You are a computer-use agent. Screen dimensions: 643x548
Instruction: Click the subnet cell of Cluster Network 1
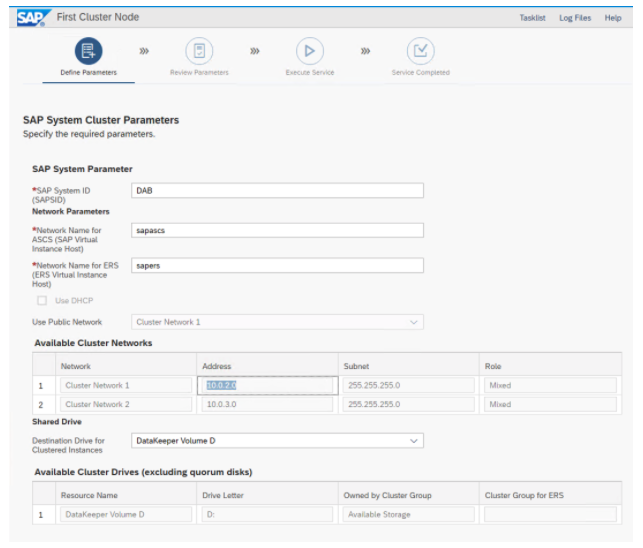coord(409,386)
